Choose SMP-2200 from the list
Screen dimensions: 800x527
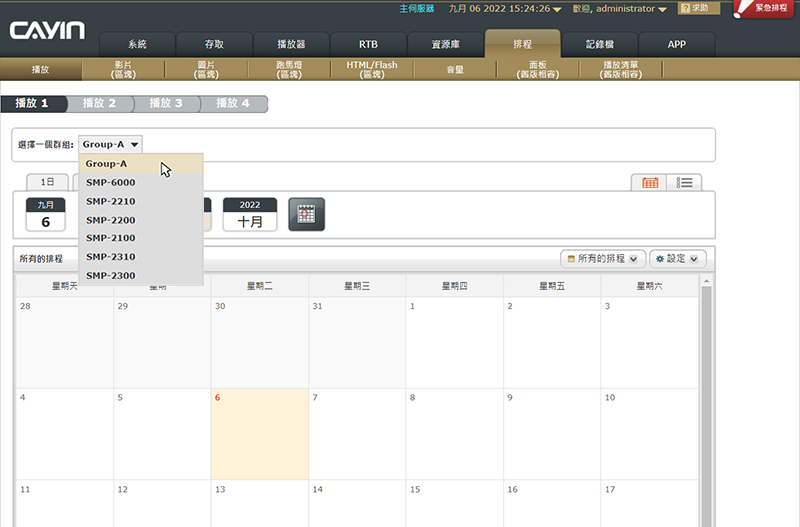click(141, 220)
